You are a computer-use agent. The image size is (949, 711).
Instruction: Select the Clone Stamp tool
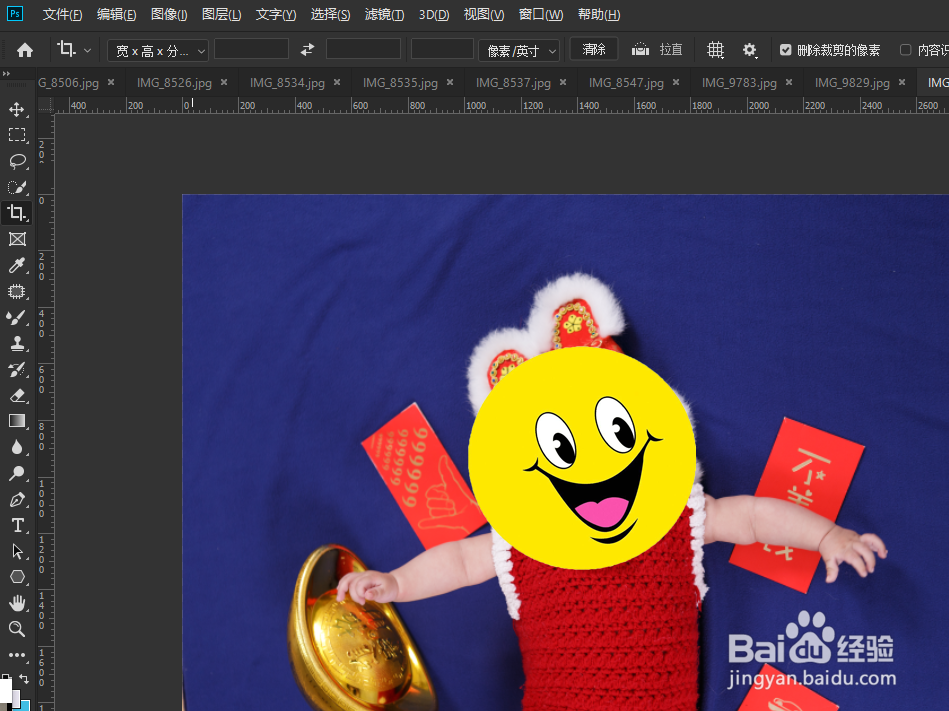pos(17,343)
